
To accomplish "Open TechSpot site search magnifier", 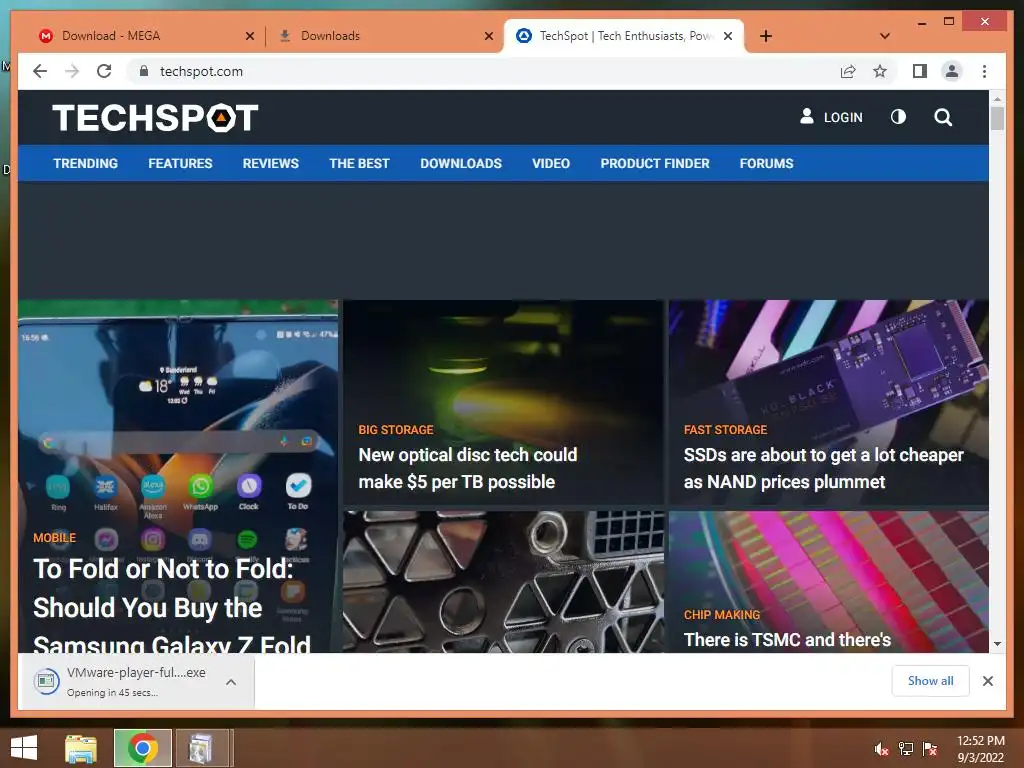I will [x=943, y=118].
